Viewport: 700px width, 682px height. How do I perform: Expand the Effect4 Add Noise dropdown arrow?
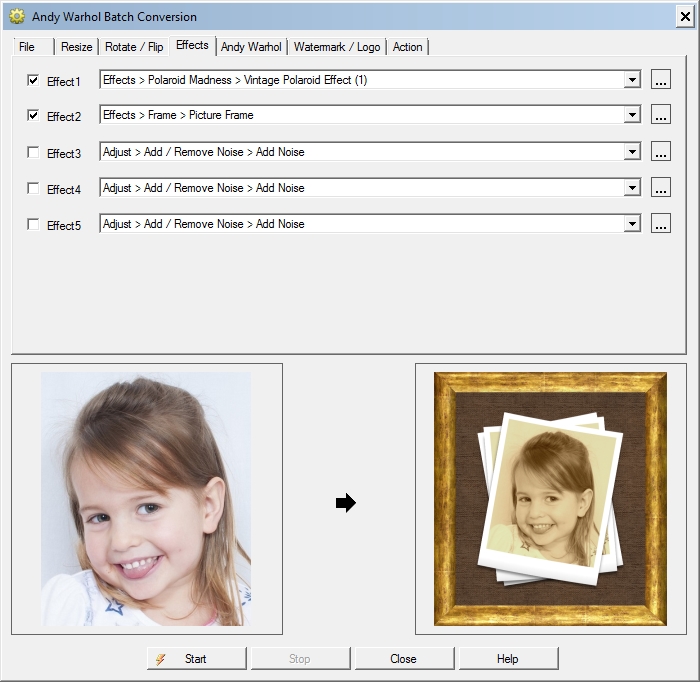click(x=632, y=188)
